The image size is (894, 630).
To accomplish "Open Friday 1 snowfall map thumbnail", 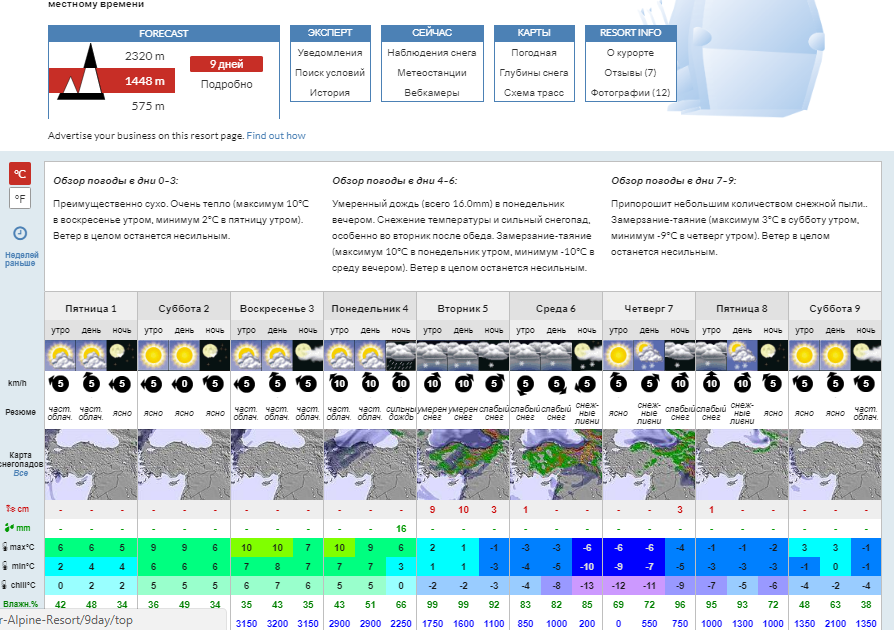I will [x=91, y=465].
